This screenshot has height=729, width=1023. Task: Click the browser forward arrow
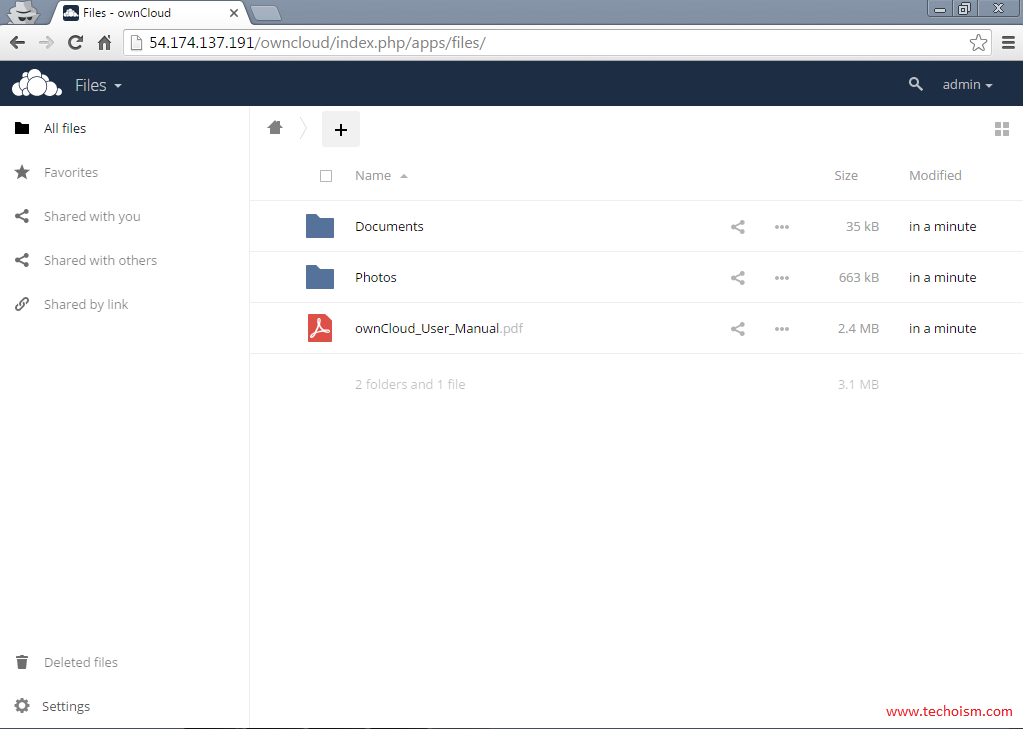coord(46,43)
